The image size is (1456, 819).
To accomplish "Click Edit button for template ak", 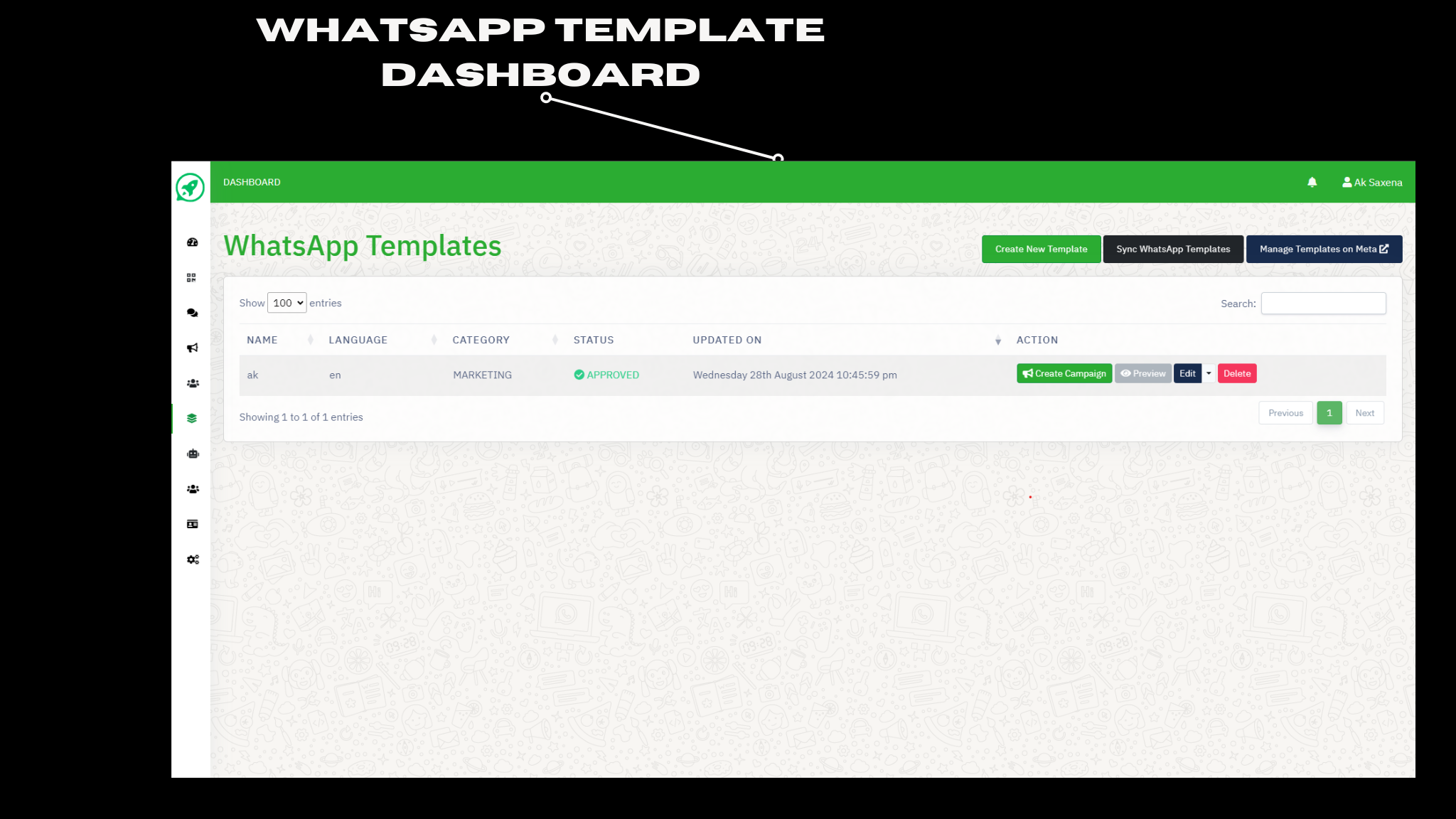I will coord(1187,373).
